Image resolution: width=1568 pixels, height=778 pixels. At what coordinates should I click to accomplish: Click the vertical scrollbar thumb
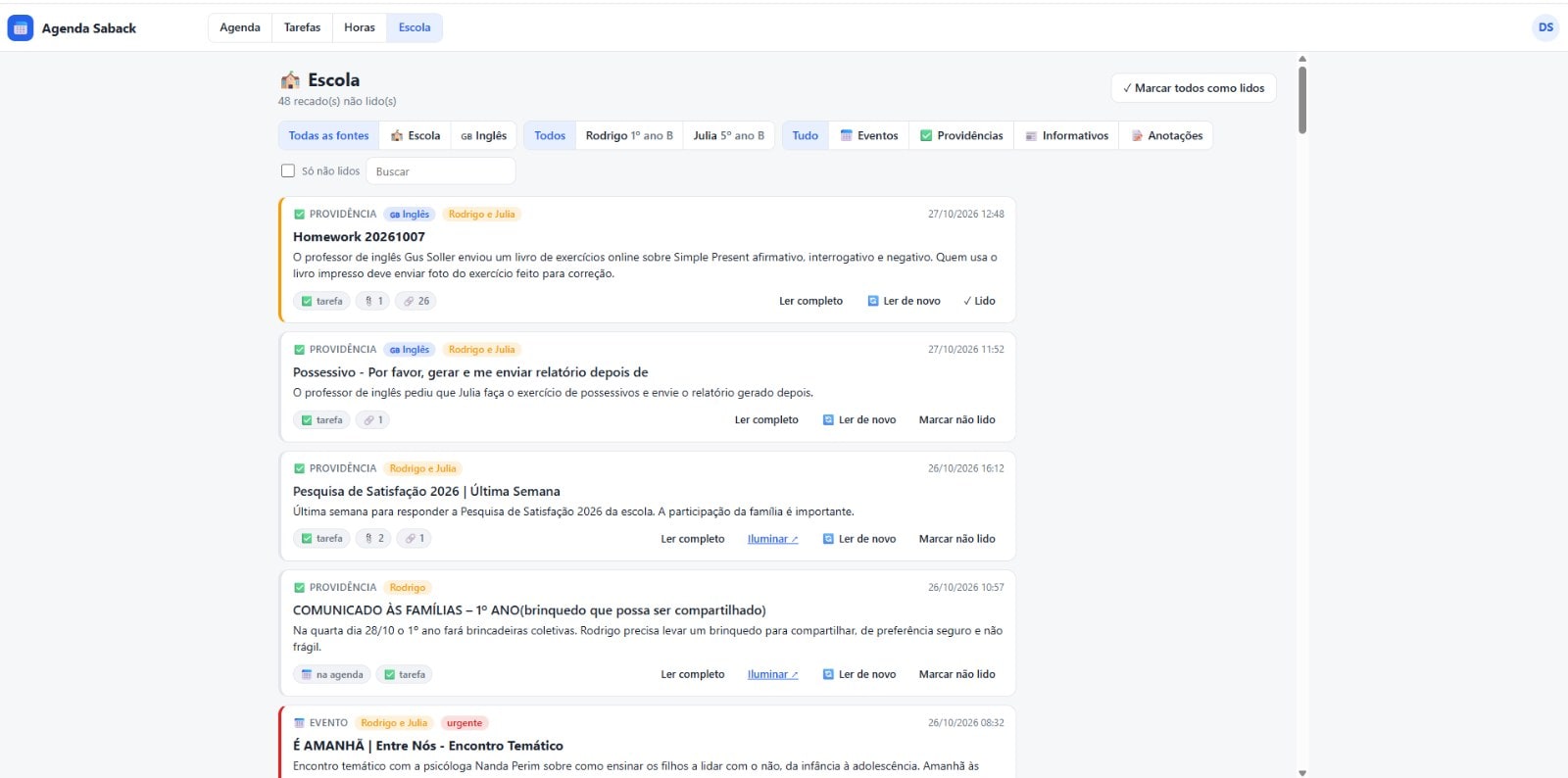[1302, 100]
